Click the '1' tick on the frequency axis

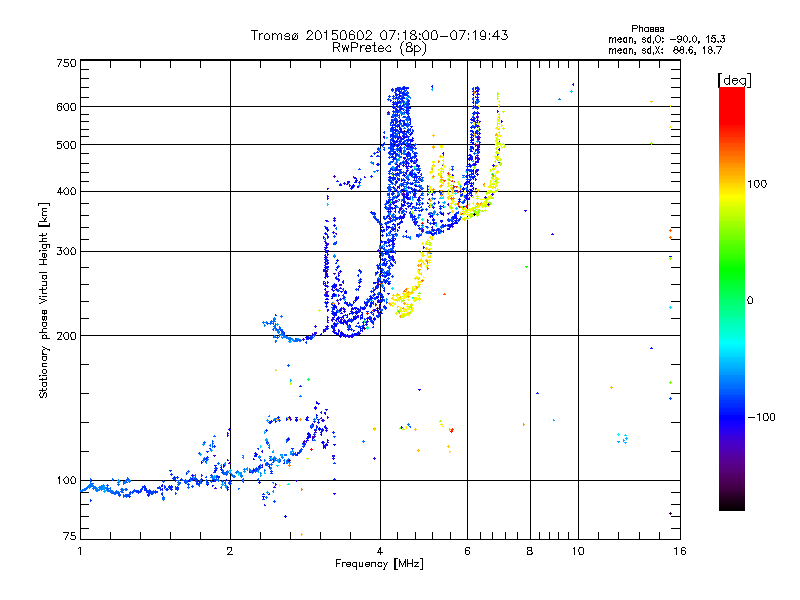(80, 551)
